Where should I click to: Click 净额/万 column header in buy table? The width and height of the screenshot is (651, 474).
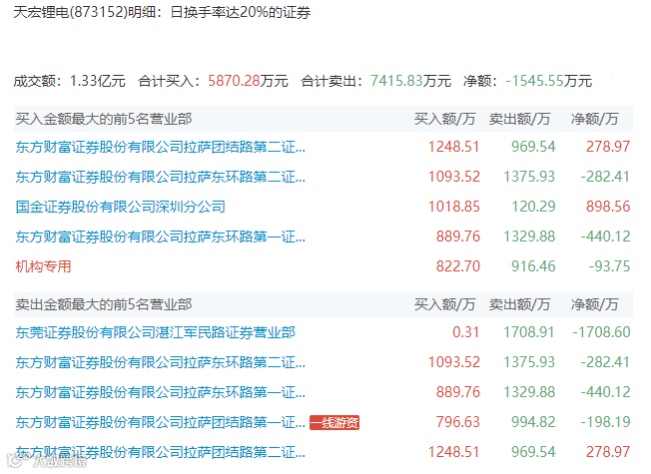point(595,120)
